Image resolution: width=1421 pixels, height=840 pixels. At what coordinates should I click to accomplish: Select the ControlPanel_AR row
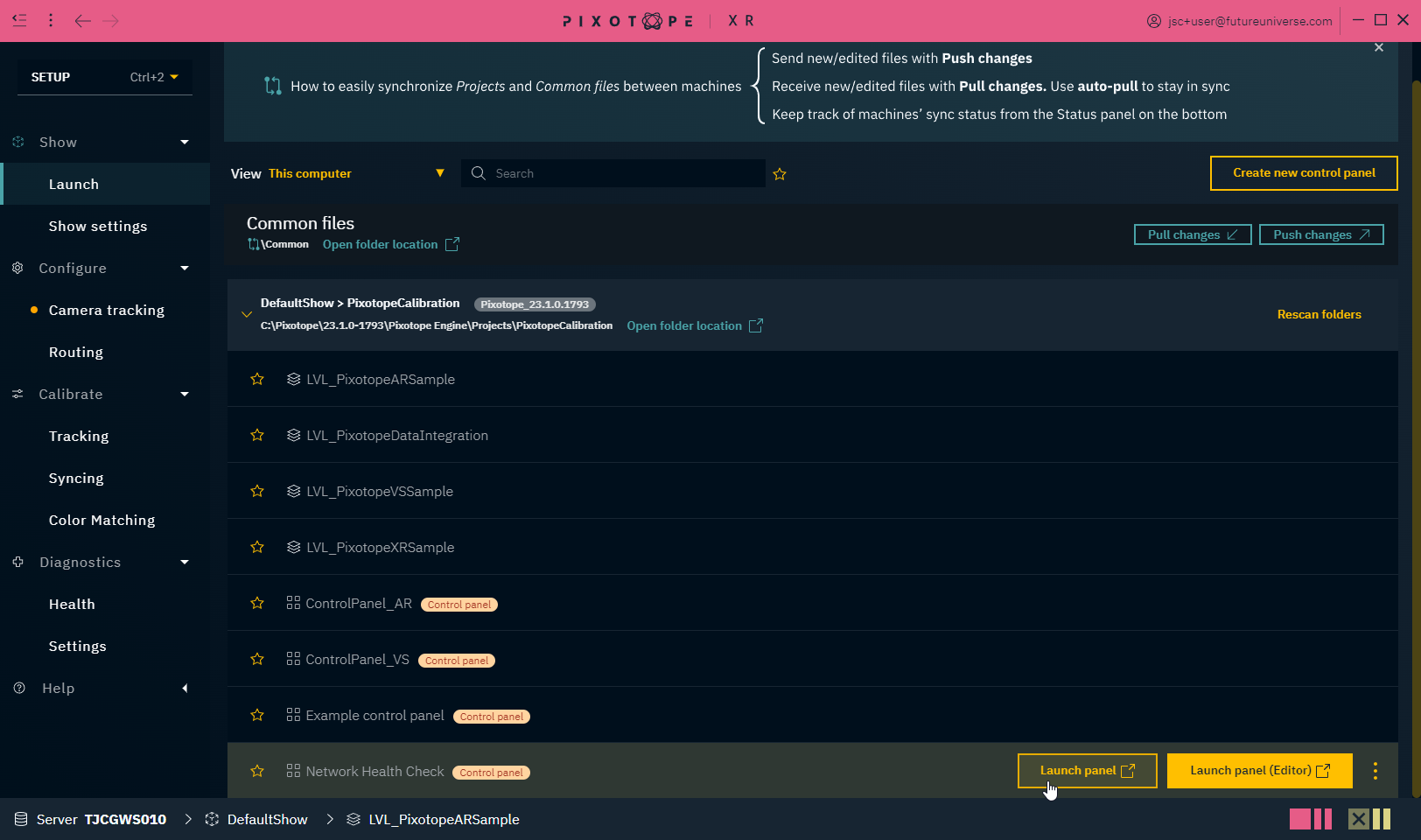pyautogui.click(x=813, y=603)
